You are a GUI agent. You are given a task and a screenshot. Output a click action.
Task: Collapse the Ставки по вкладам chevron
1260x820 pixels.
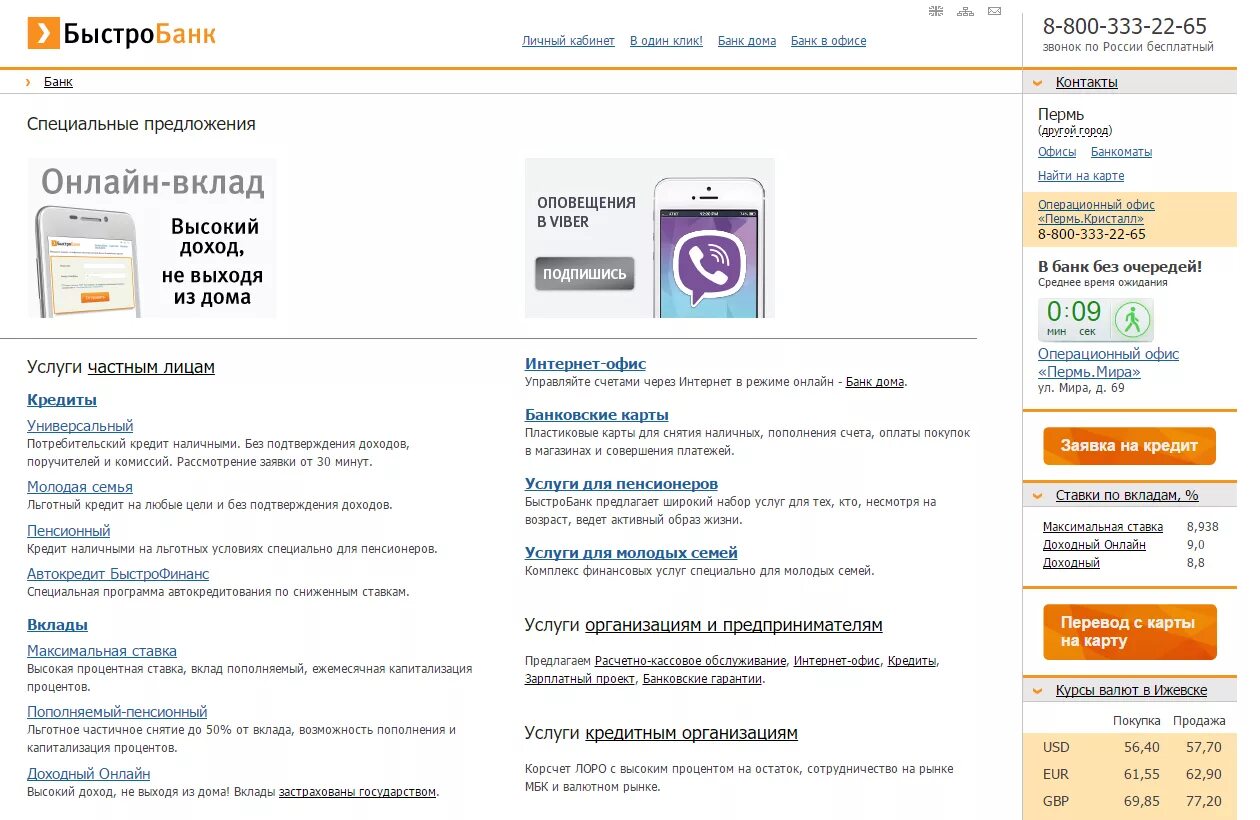[1037, 496]
